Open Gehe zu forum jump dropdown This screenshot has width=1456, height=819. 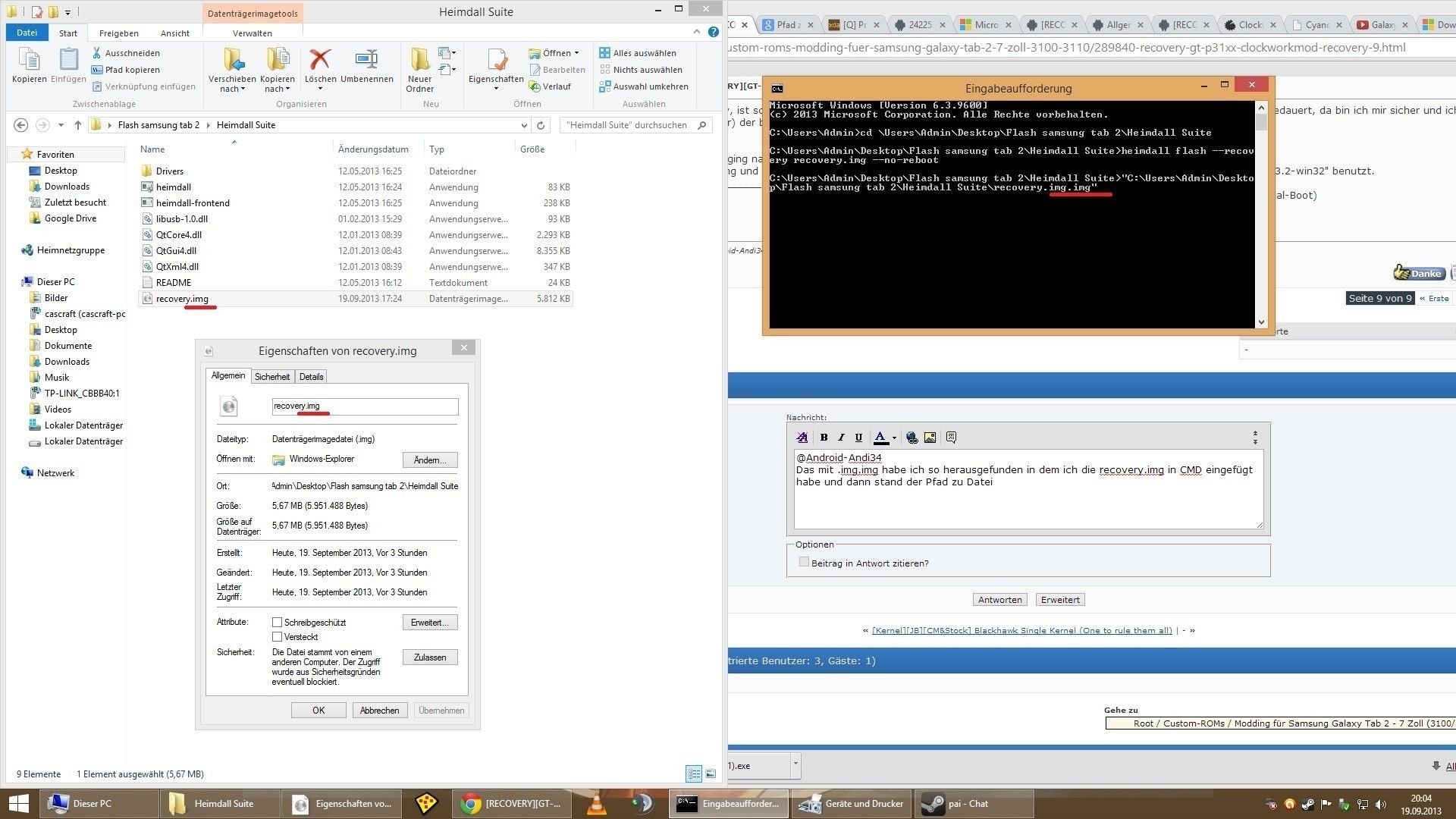(1280, 723)
